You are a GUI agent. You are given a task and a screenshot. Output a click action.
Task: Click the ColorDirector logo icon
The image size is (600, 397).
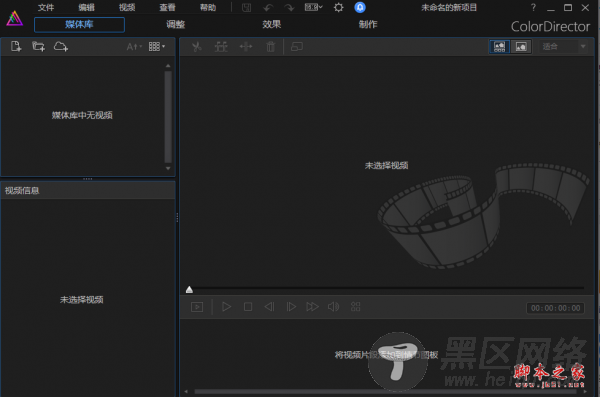[x=15, y=18]
